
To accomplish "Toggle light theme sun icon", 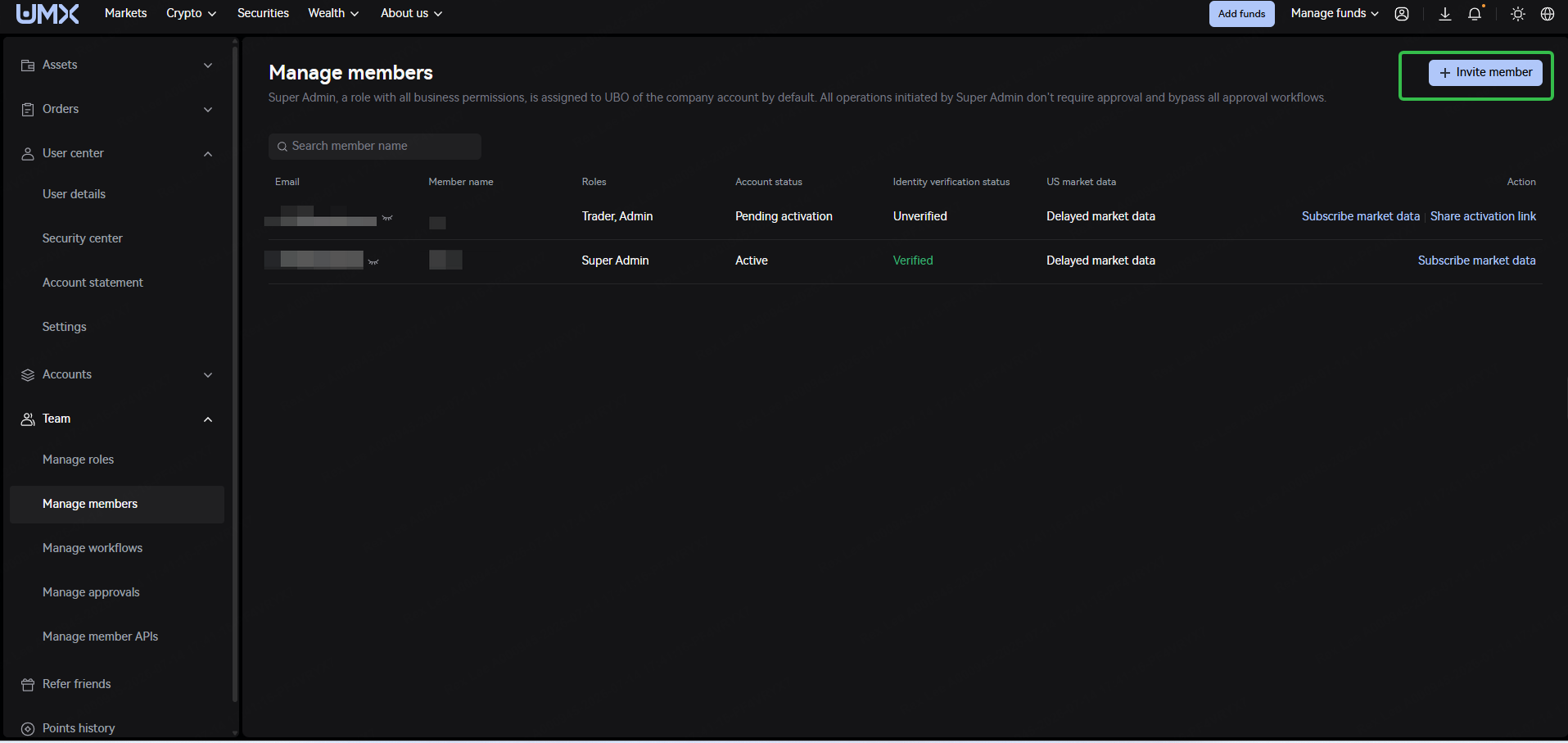I will (x=1518, y=14).
